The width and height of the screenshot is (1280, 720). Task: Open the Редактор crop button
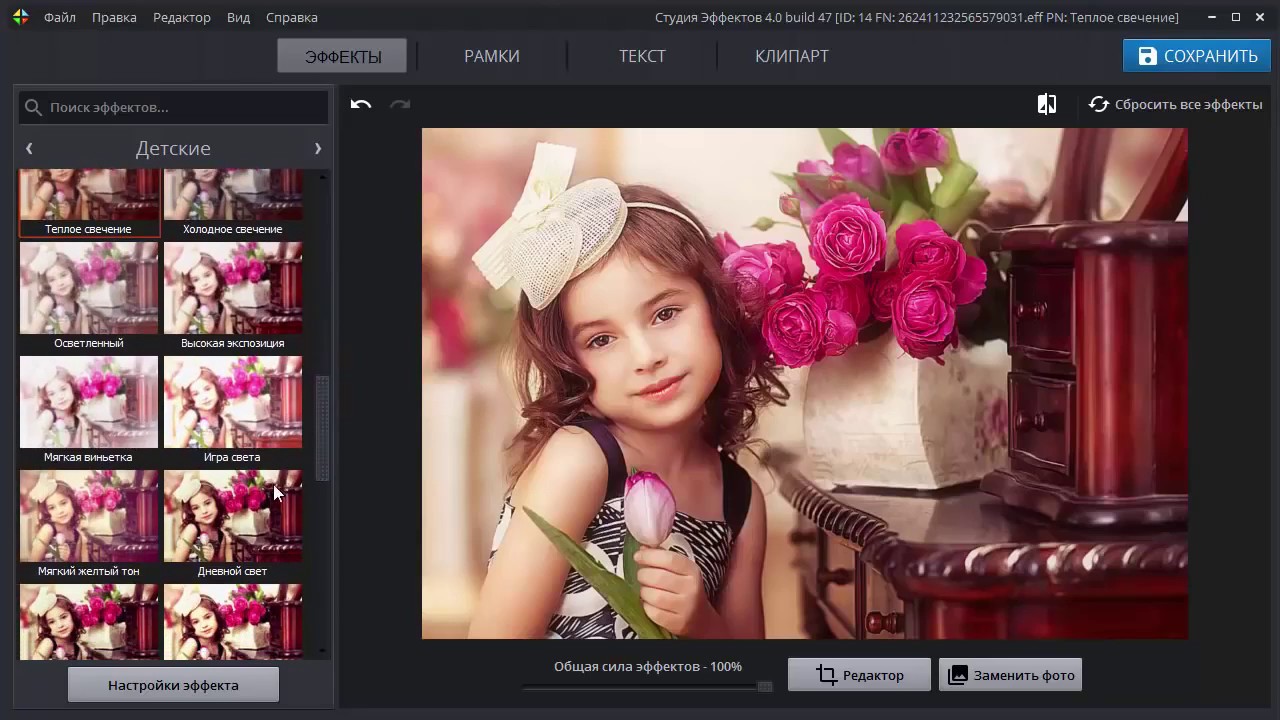tap(859, 675)
